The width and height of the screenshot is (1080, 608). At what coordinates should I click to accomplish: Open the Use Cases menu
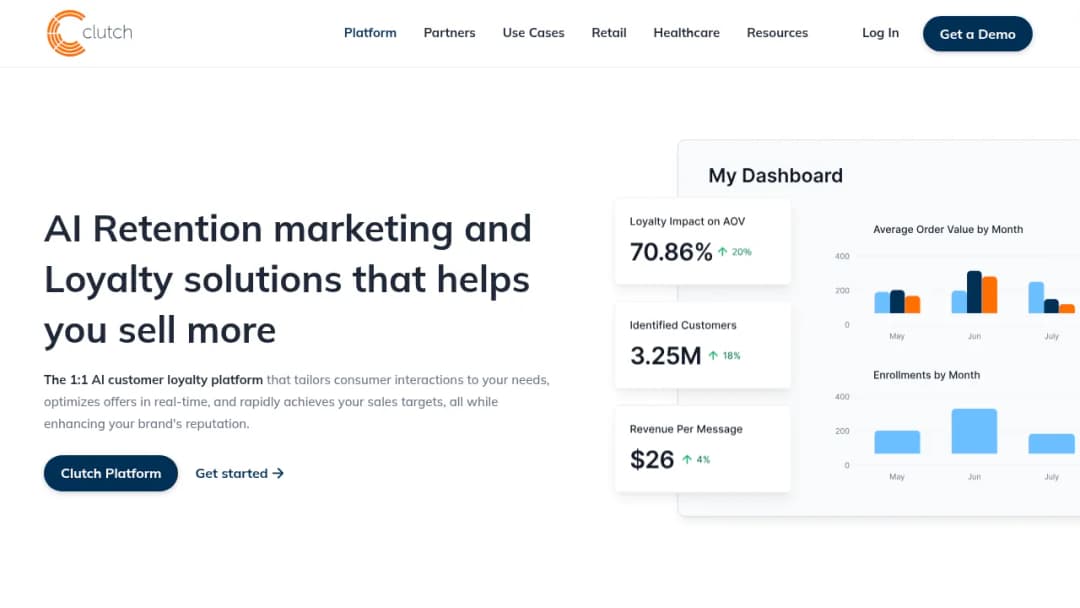(533, 32)
